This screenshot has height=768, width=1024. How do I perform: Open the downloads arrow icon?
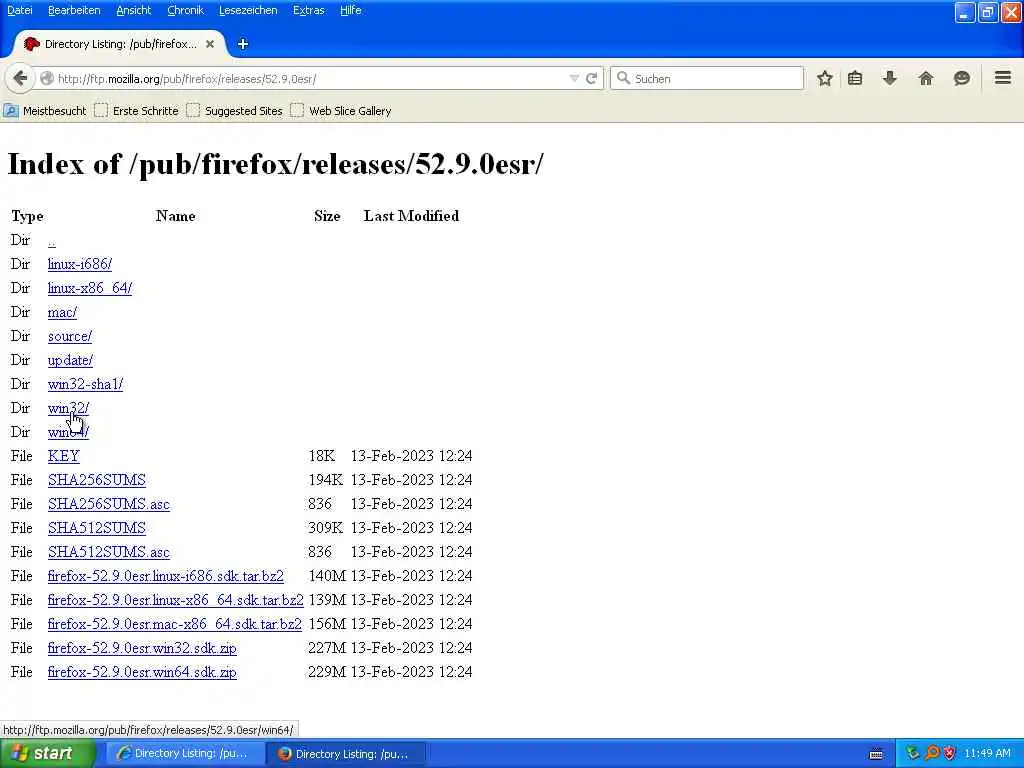click(x=889, y=78)
